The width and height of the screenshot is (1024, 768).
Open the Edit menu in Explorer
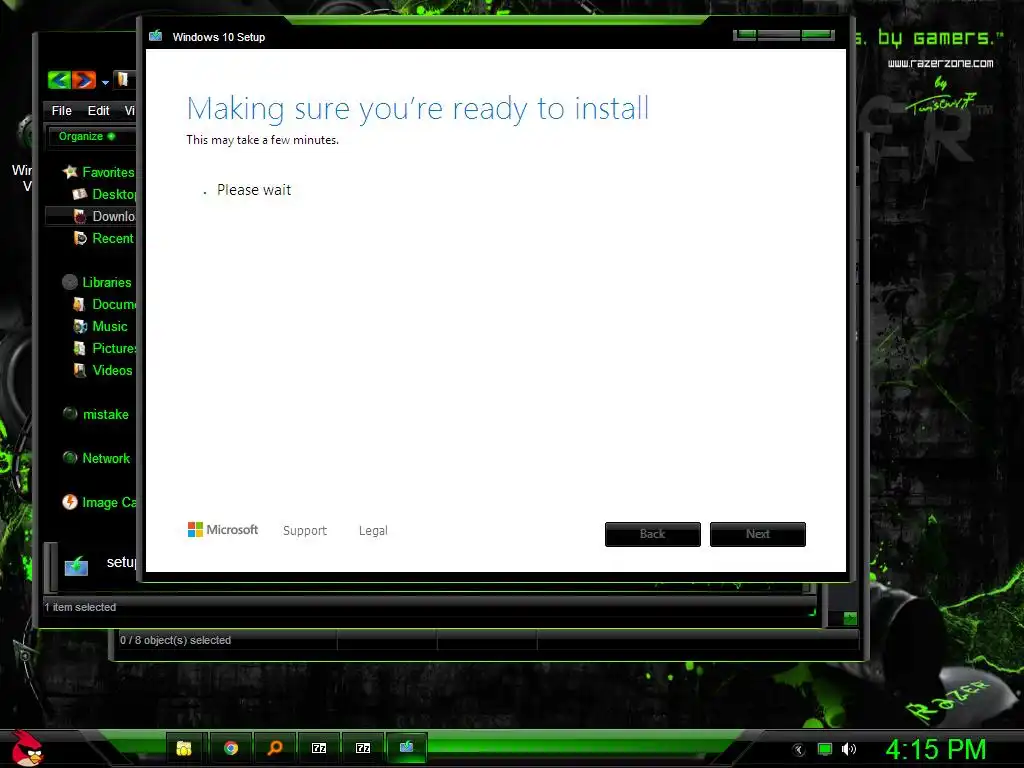click(99, 110)
